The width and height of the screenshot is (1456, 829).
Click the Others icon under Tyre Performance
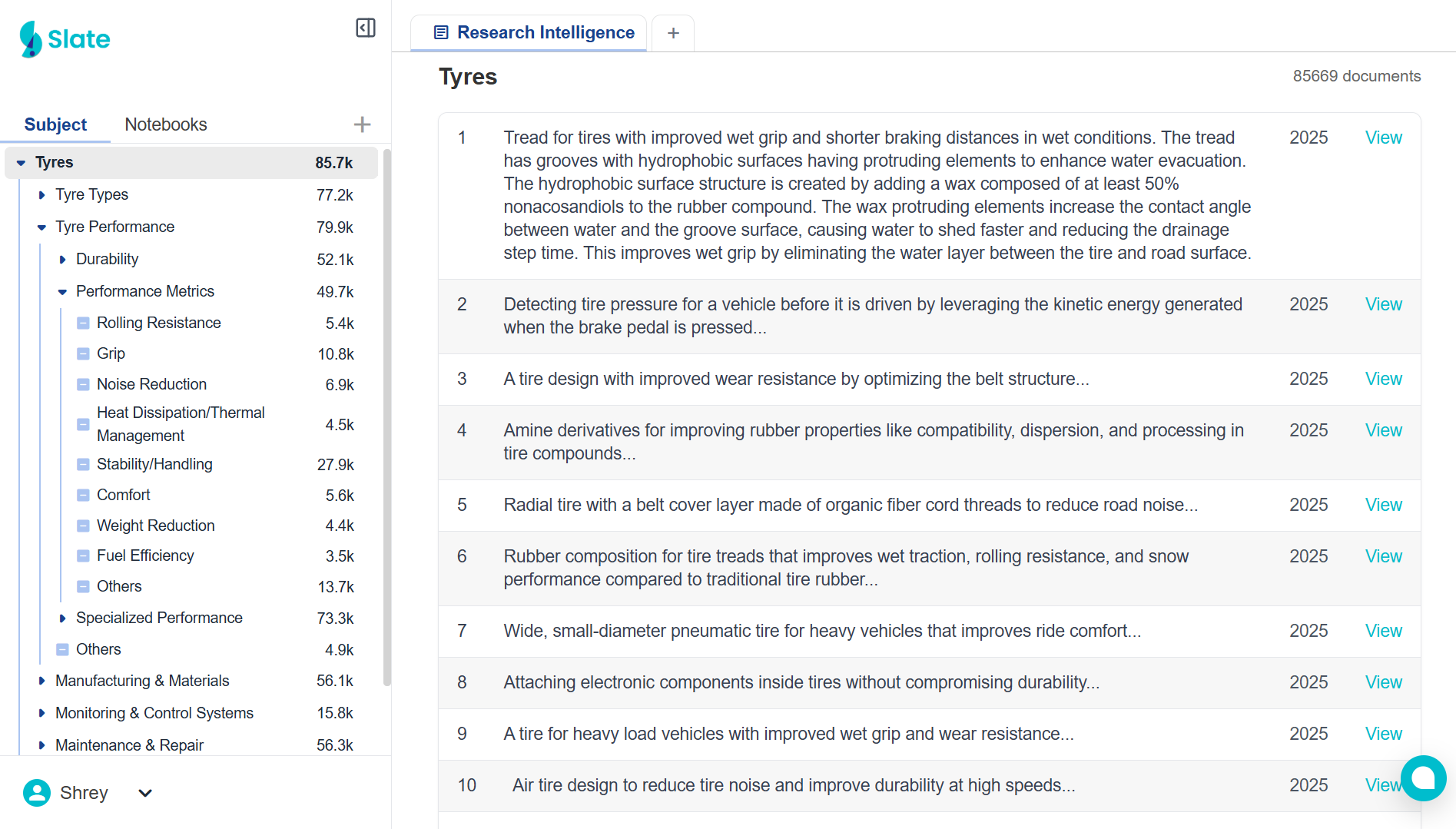tap(63, 649)
